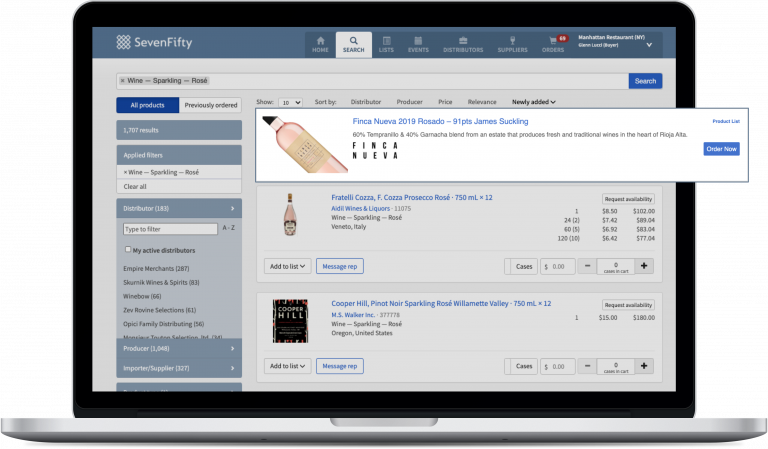
Task: Open Add to list dropdown for Fratelli Cozza
Action: pos(288,266)
